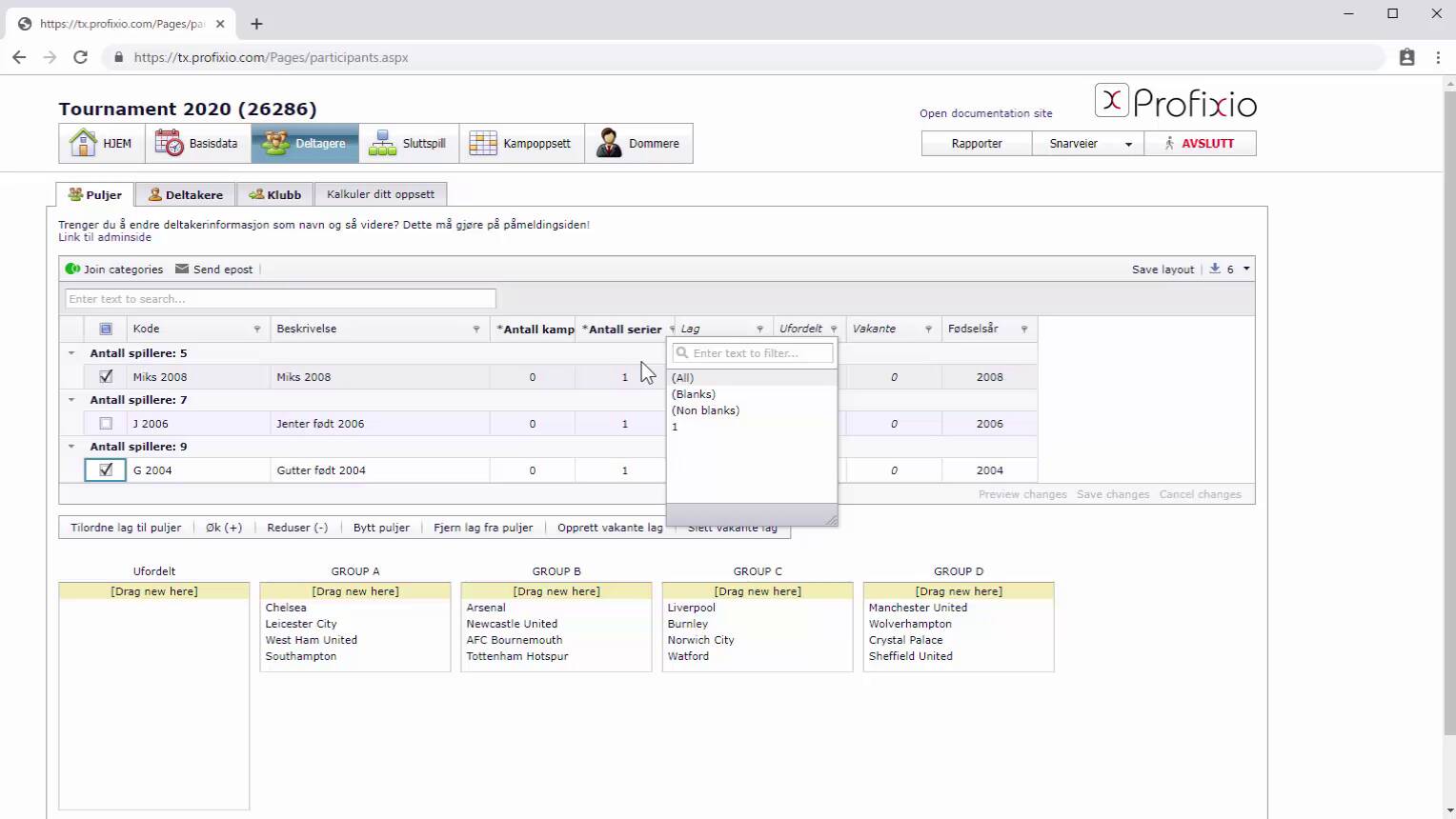1456x819 pixels.
Task: Select (All) in the filter list
Action: [752, 378]
